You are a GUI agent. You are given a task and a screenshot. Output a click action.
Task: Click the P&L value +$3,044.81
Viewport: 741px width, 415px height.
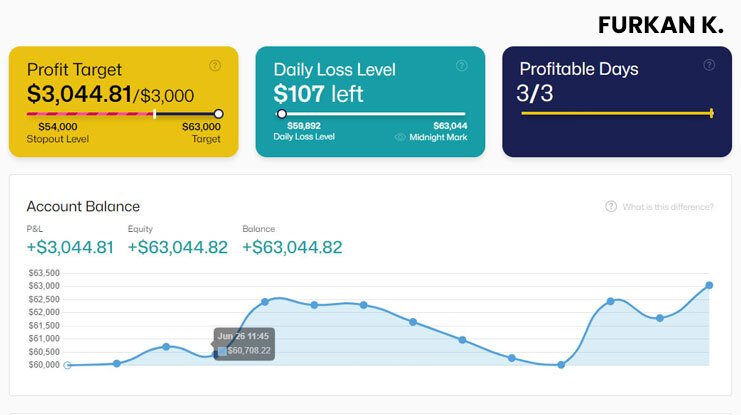[70, 248]
